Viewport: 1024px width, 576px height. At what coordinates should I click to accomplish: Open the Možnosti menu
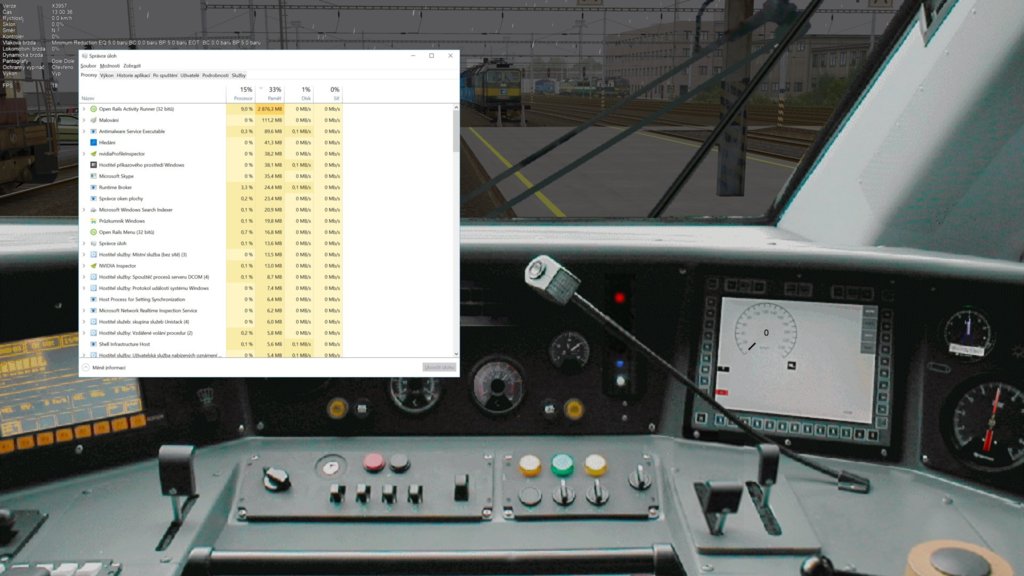[109, 66]
